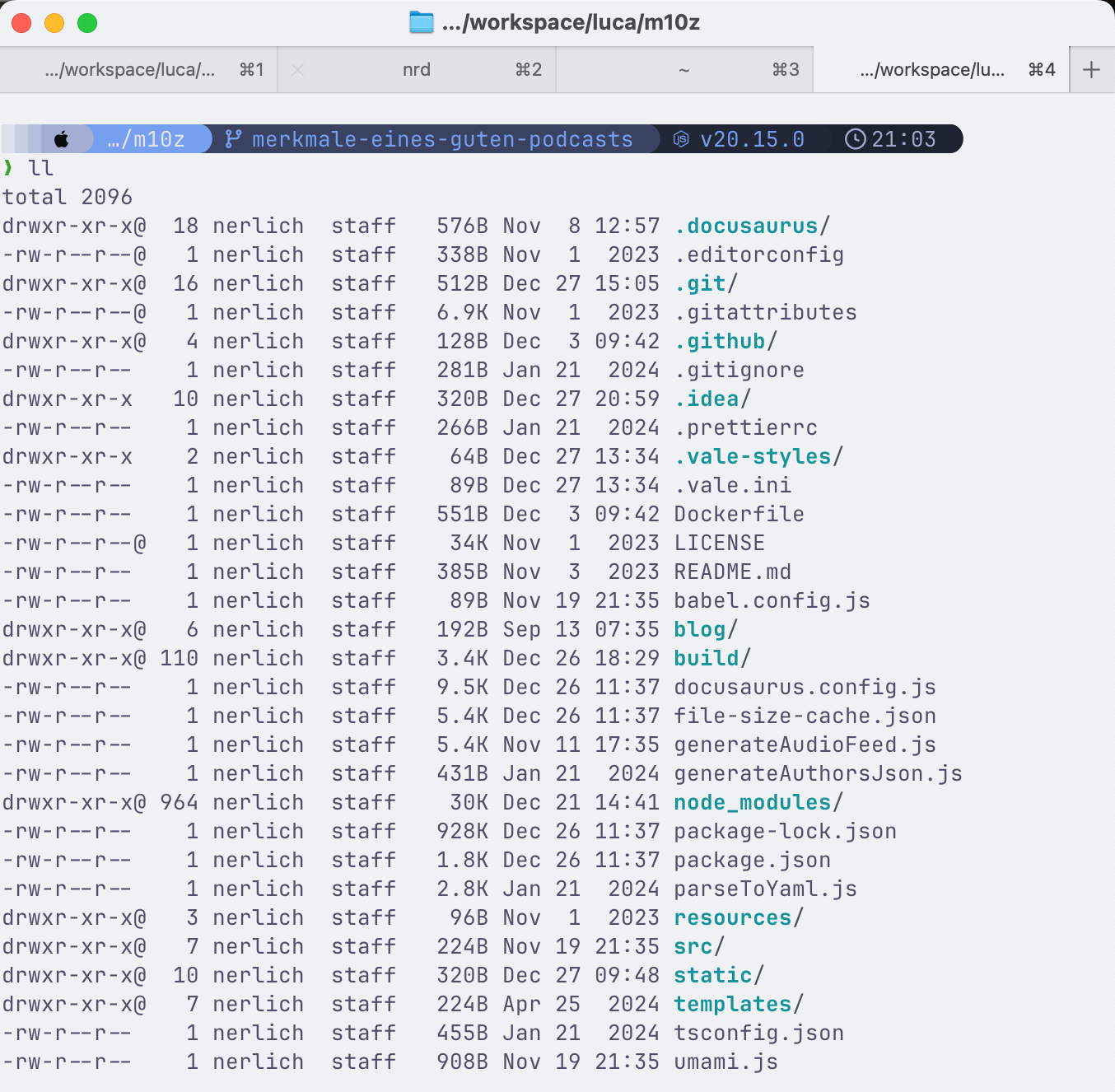Image resolution: width=1115 pixels, height=1092 pixels.
Task: Click the umami.js file name
Action: tap(726, 1062)
